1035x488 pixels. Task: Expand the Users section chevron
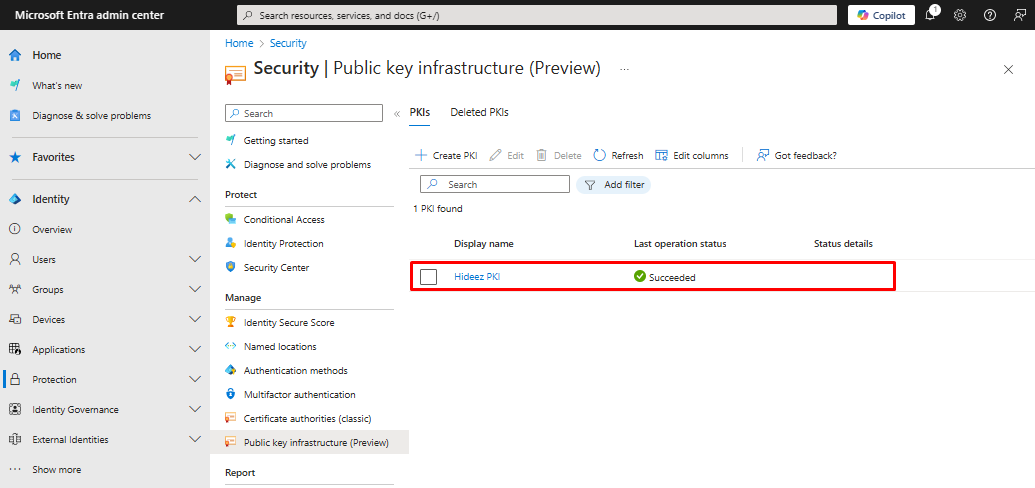[195, 260]
